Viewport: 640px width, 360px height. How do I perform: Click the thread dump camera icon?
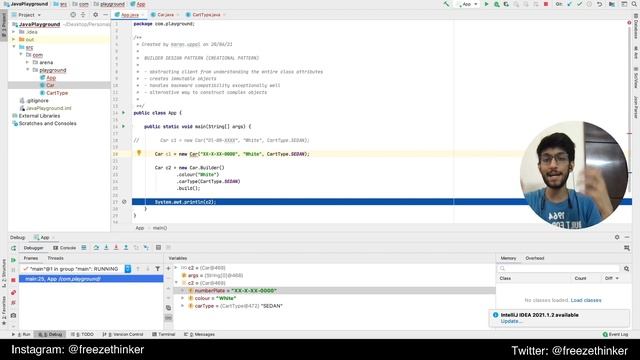click(13, 316)
